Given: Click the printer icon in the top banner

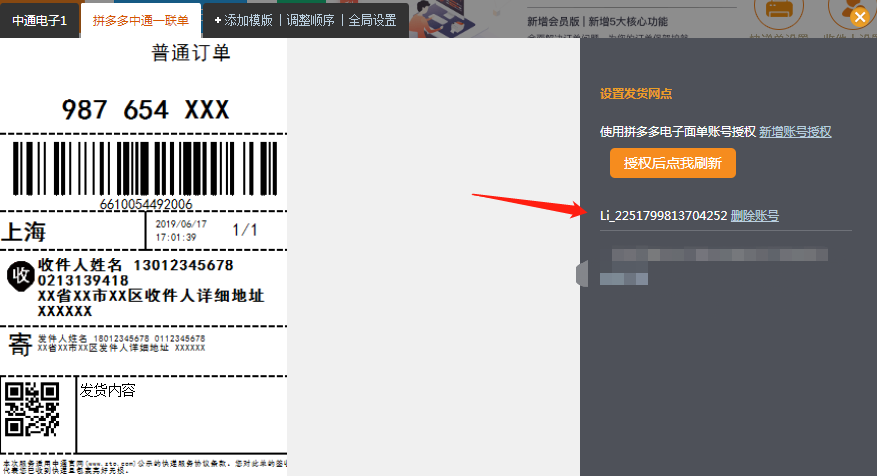Looking at the screenshot, I should click(779, 10).
